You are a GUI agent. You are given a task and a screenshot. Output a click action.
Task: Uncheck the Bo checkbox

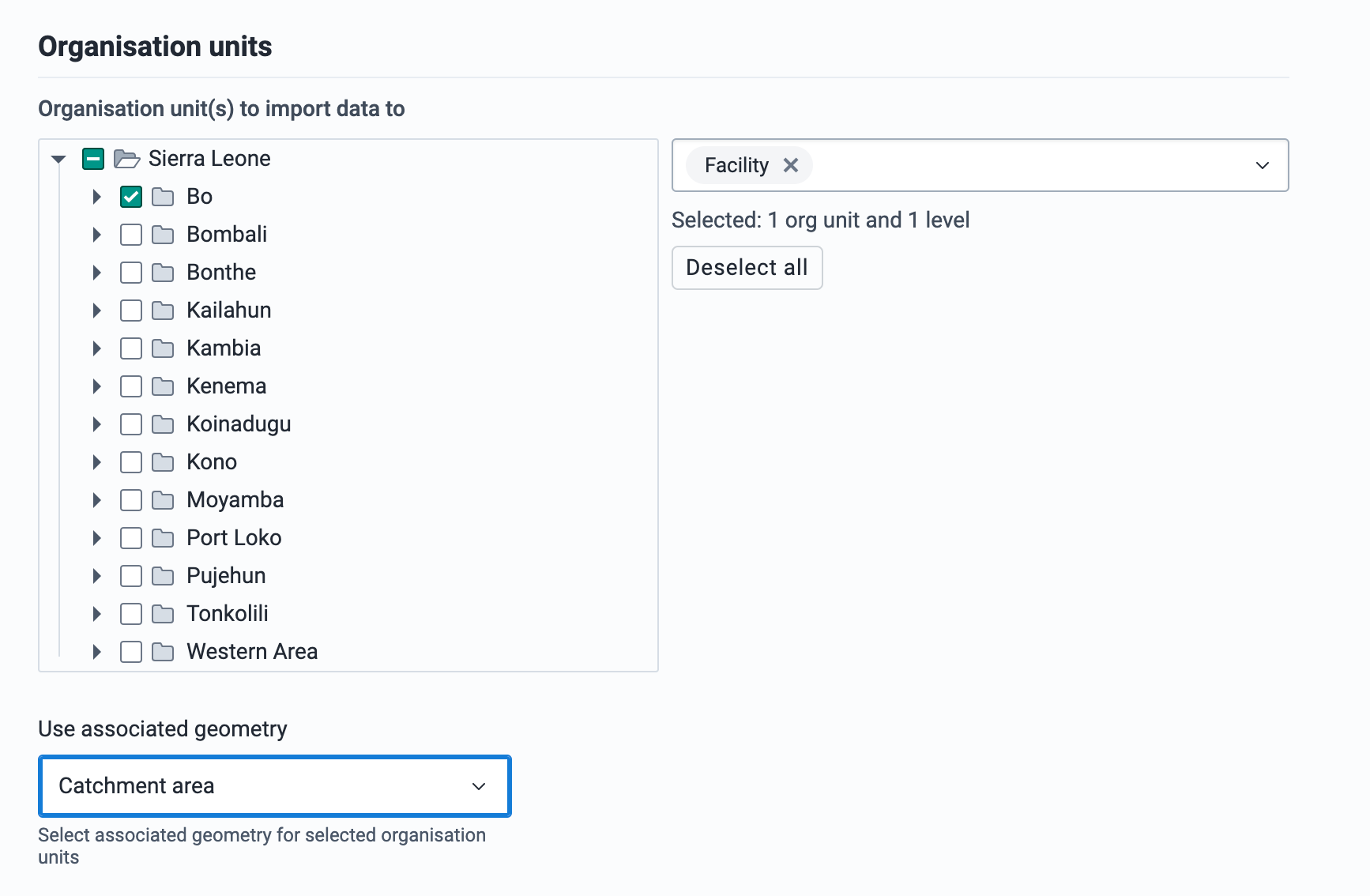click(x=131, y=197)
